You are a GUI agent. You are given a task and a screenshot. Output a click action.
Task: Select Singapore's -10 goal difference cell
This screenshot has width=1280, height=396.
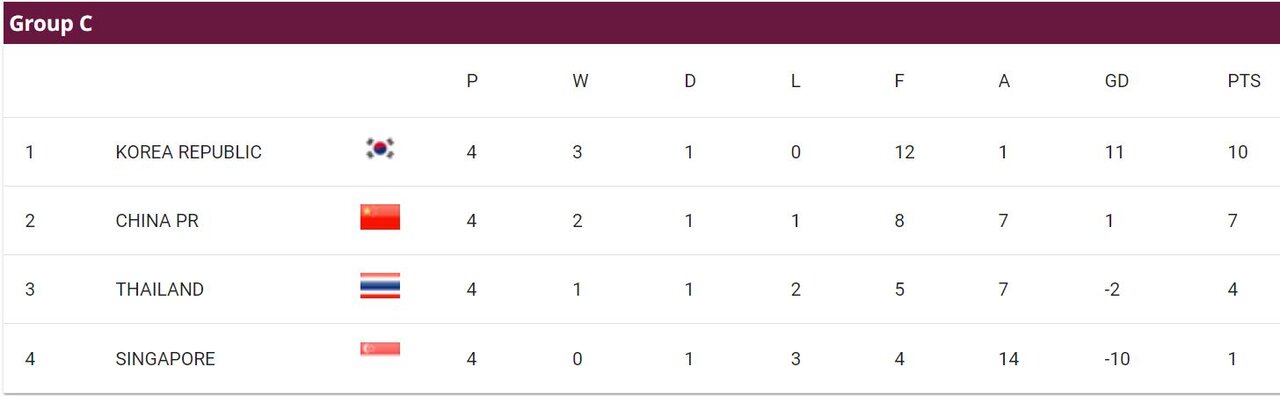point(1119,358)
